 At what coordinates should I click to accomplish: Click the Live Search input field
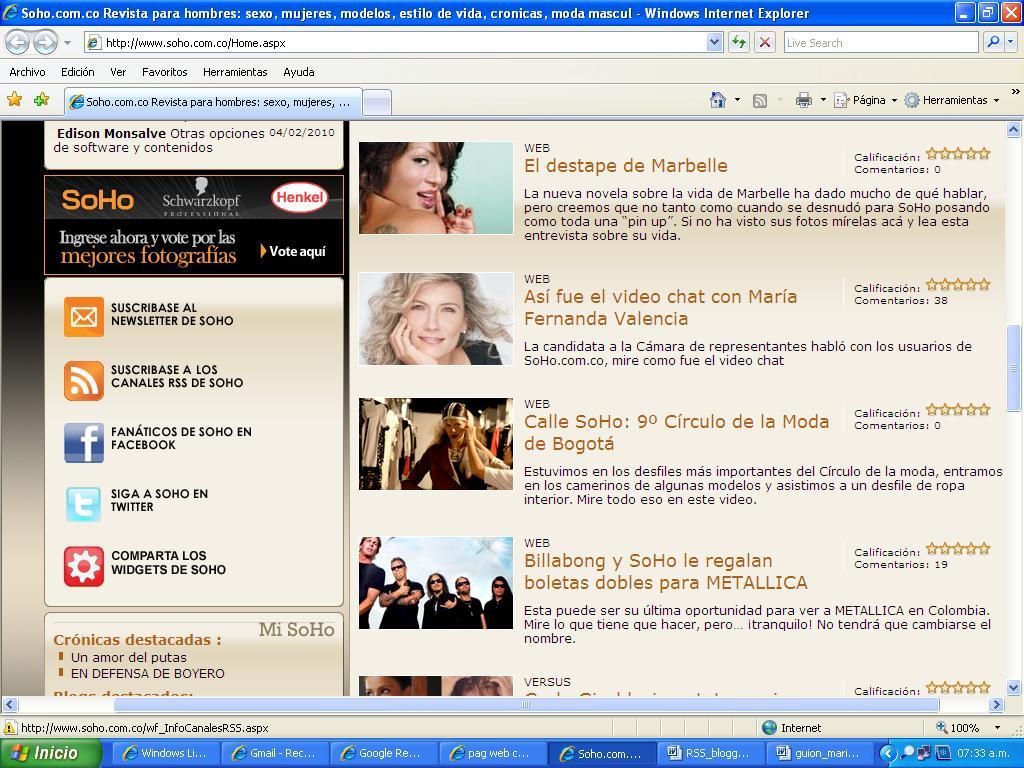pos(880,42)
